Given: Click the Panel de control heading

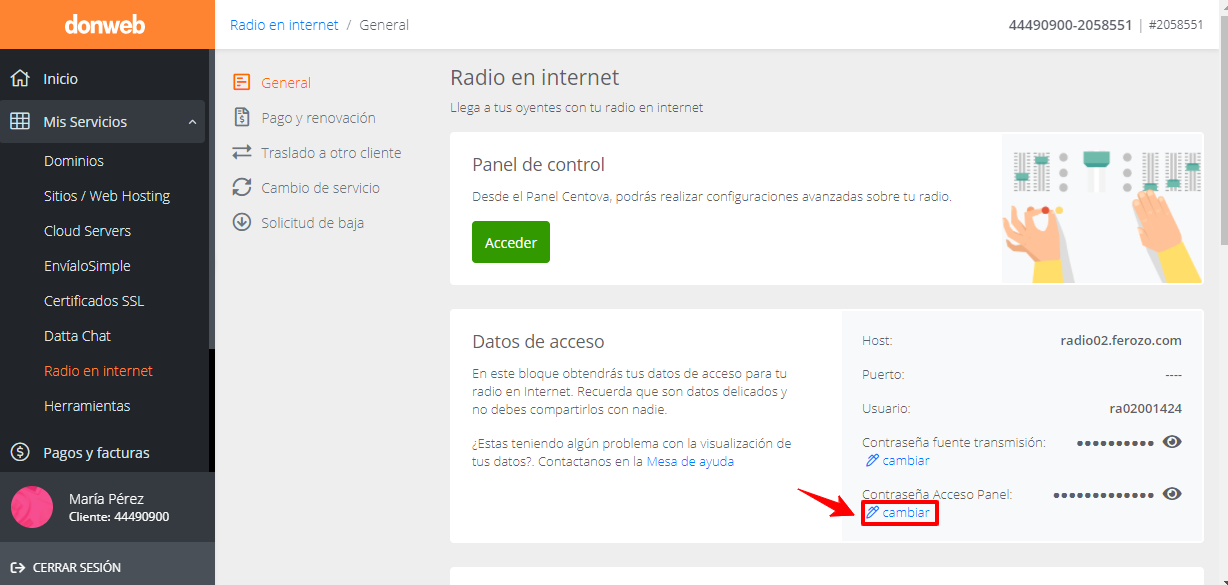Looking at the screenshot, I should [x=538, y=165].
